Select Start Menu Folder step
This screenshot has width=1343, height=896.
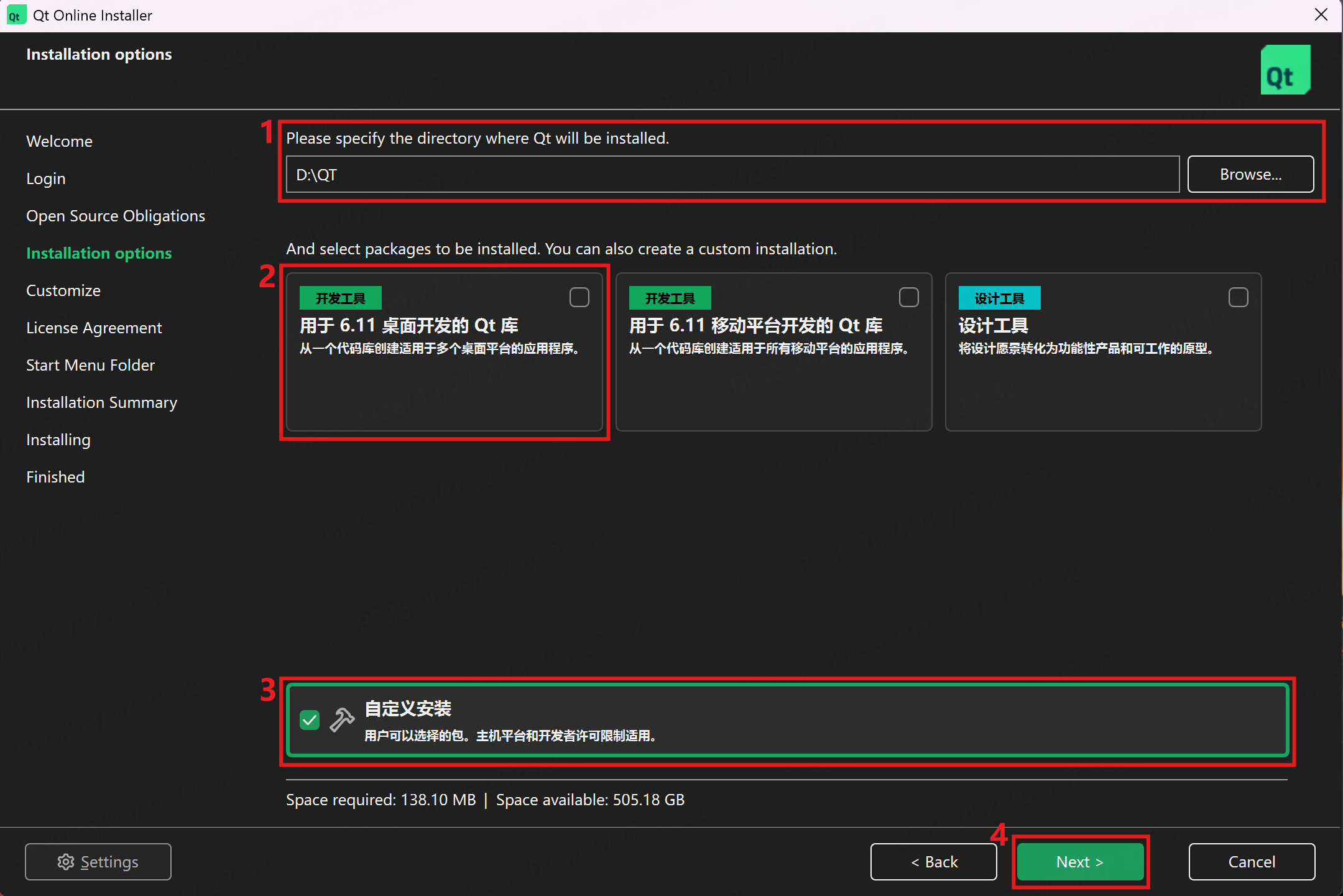click(x=90, y=365)
